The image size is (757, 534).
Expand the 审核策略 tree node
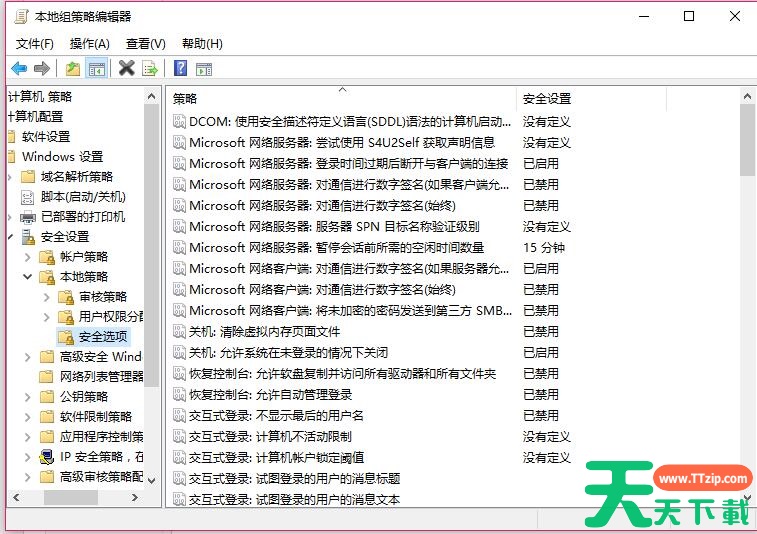point(46,297)
